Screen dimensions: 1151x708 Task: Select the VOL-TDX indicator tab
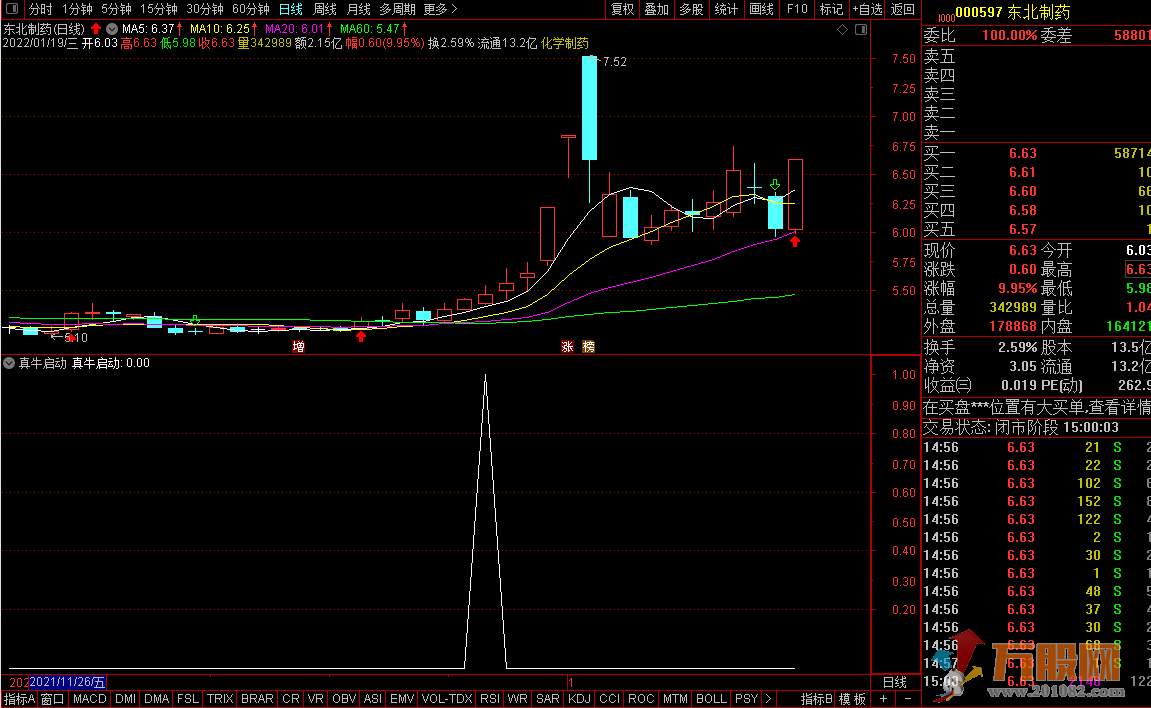pos(447,699)
